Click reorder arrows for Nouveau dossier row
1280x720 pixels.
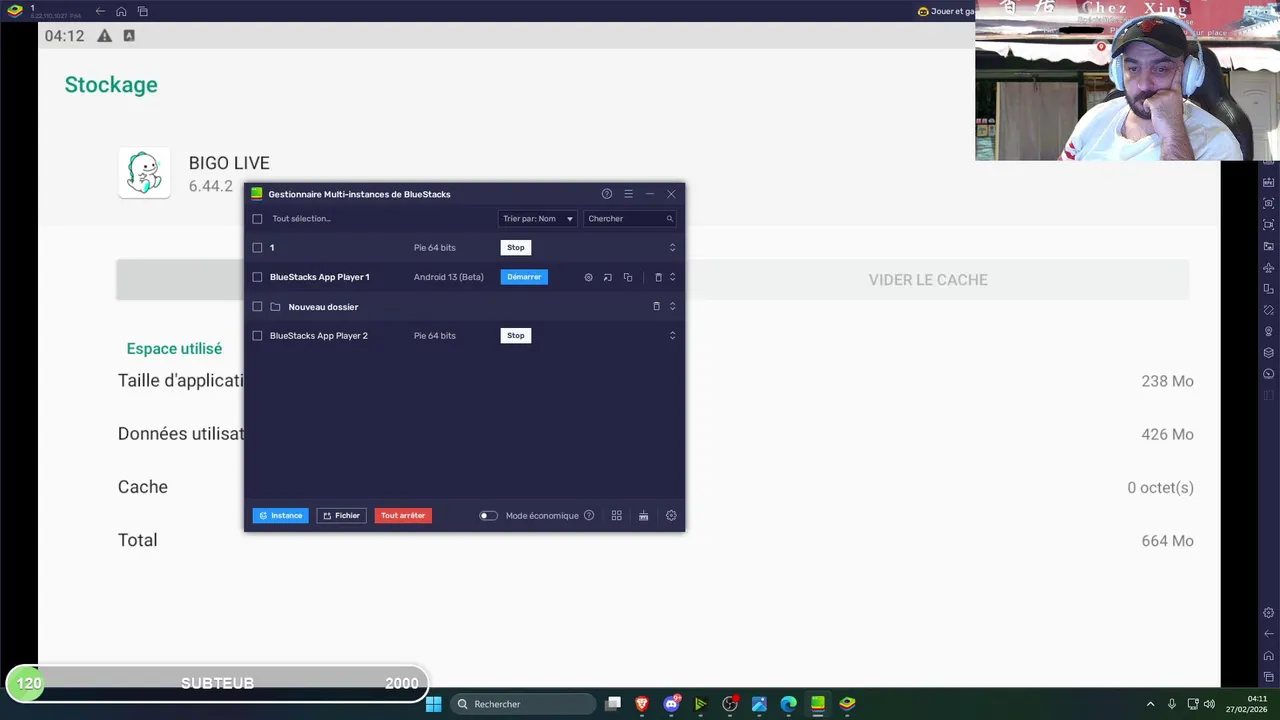(x=672, y=306)
